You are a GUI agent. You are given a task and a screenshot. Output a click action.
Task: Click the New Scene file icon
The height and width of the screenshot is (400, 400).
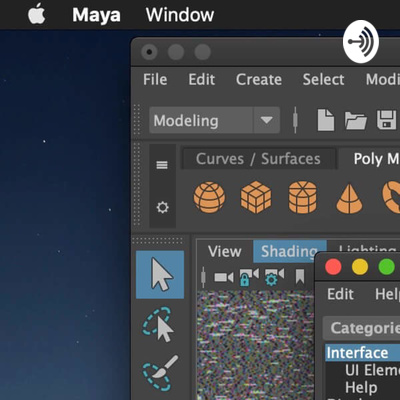pos(326,120)
